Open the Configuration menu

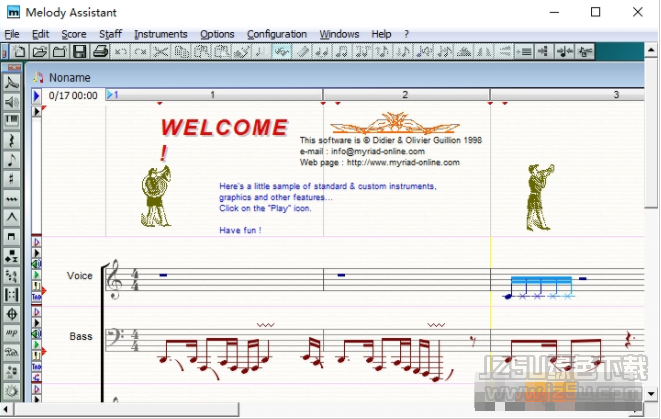click(277, 34)
